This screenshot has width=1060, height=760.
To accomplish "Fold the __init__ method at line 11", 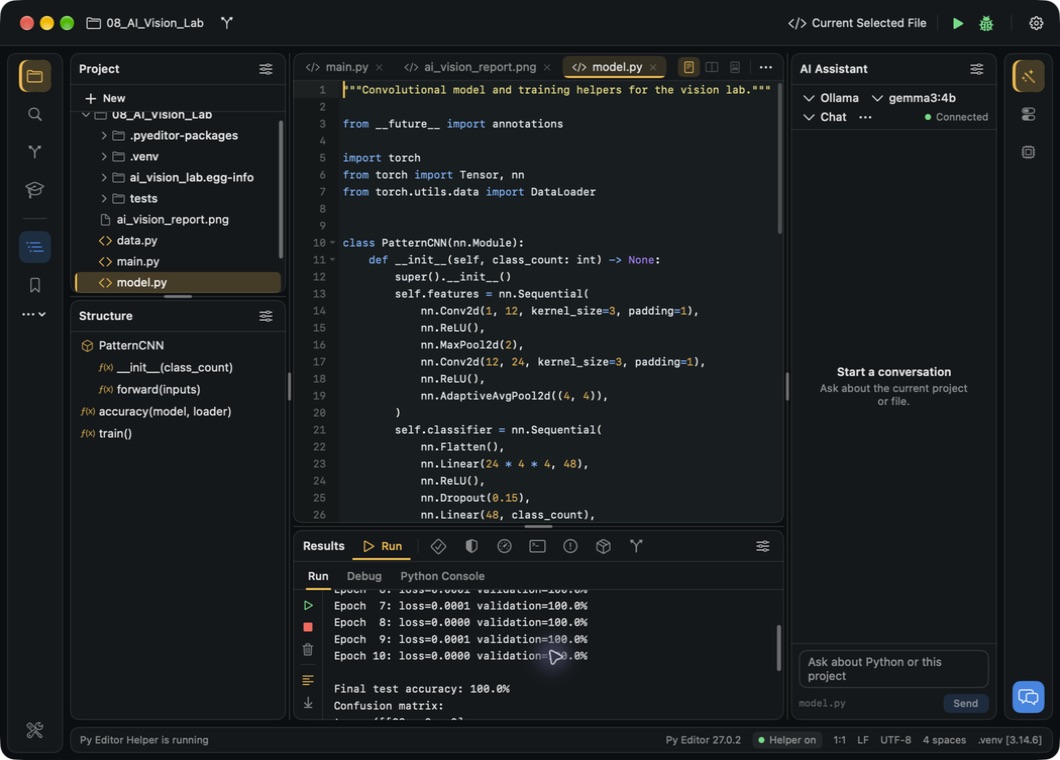I will [333, 260].
